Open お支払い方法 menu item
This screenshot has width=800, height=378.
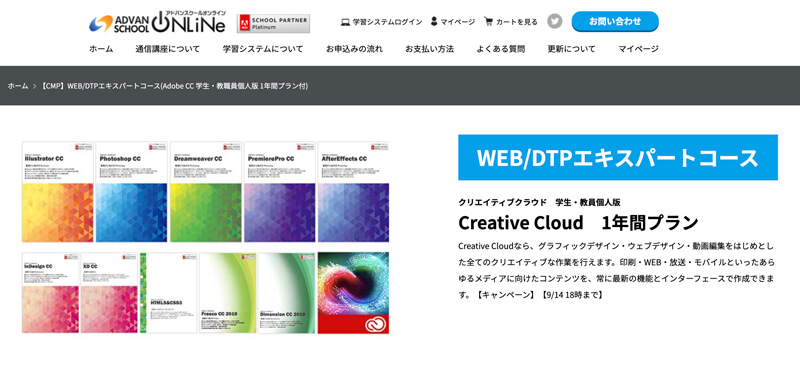coord(430,49)
